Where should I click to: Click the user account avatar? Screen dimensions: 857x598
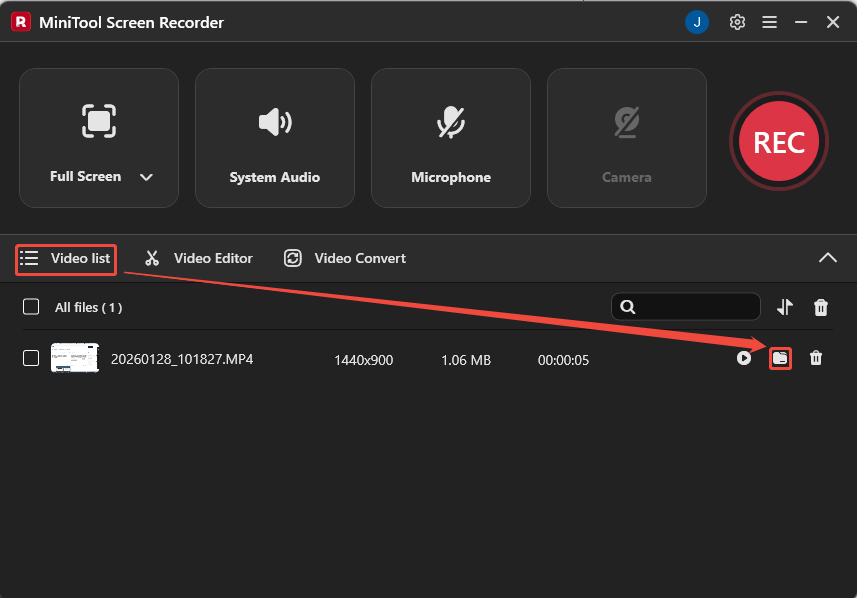coord(697,21)
